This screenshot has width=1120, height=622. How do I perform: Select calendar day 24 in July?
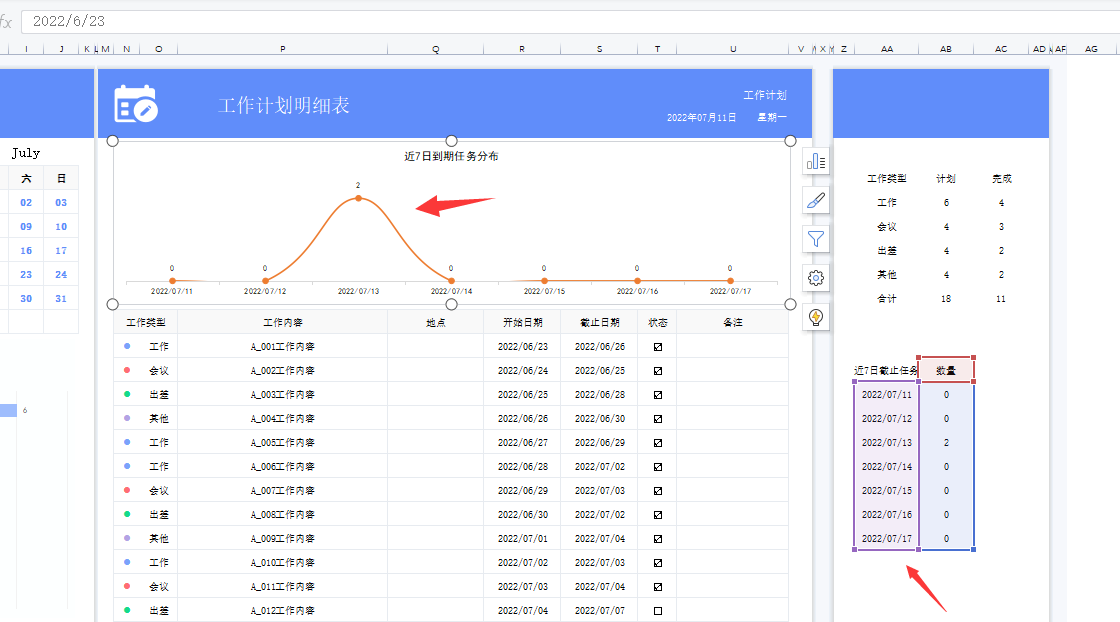pyautogui.click(x=61, y=274)
